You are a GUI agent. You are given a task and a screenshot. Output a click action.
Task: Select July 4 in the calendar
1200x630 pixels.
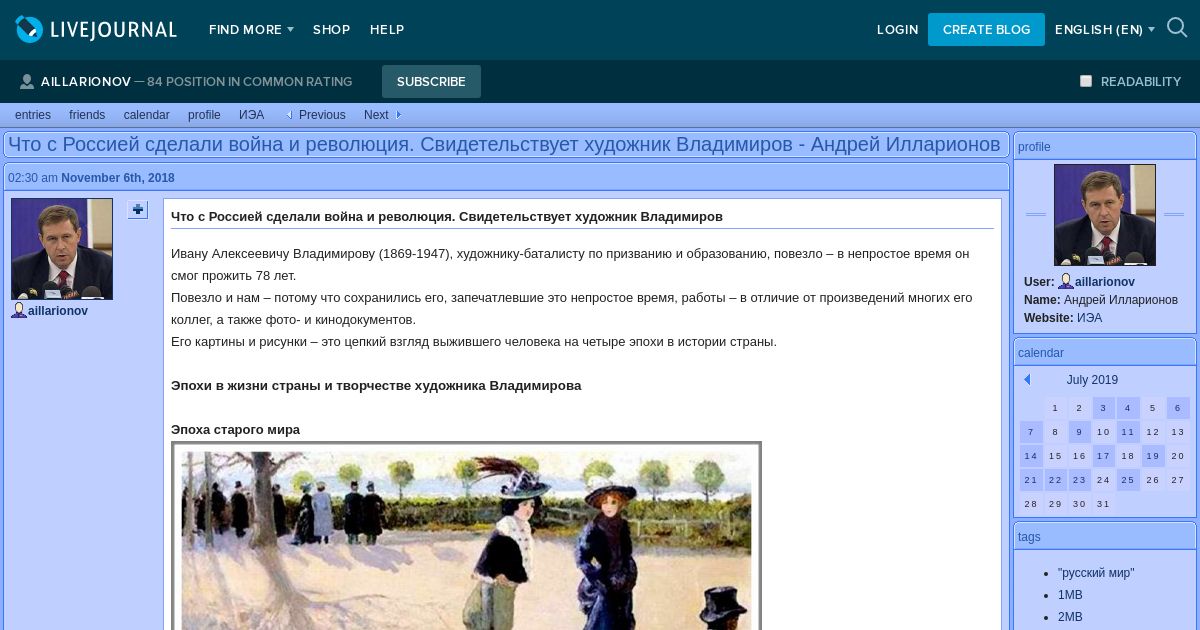[1128, 408]
